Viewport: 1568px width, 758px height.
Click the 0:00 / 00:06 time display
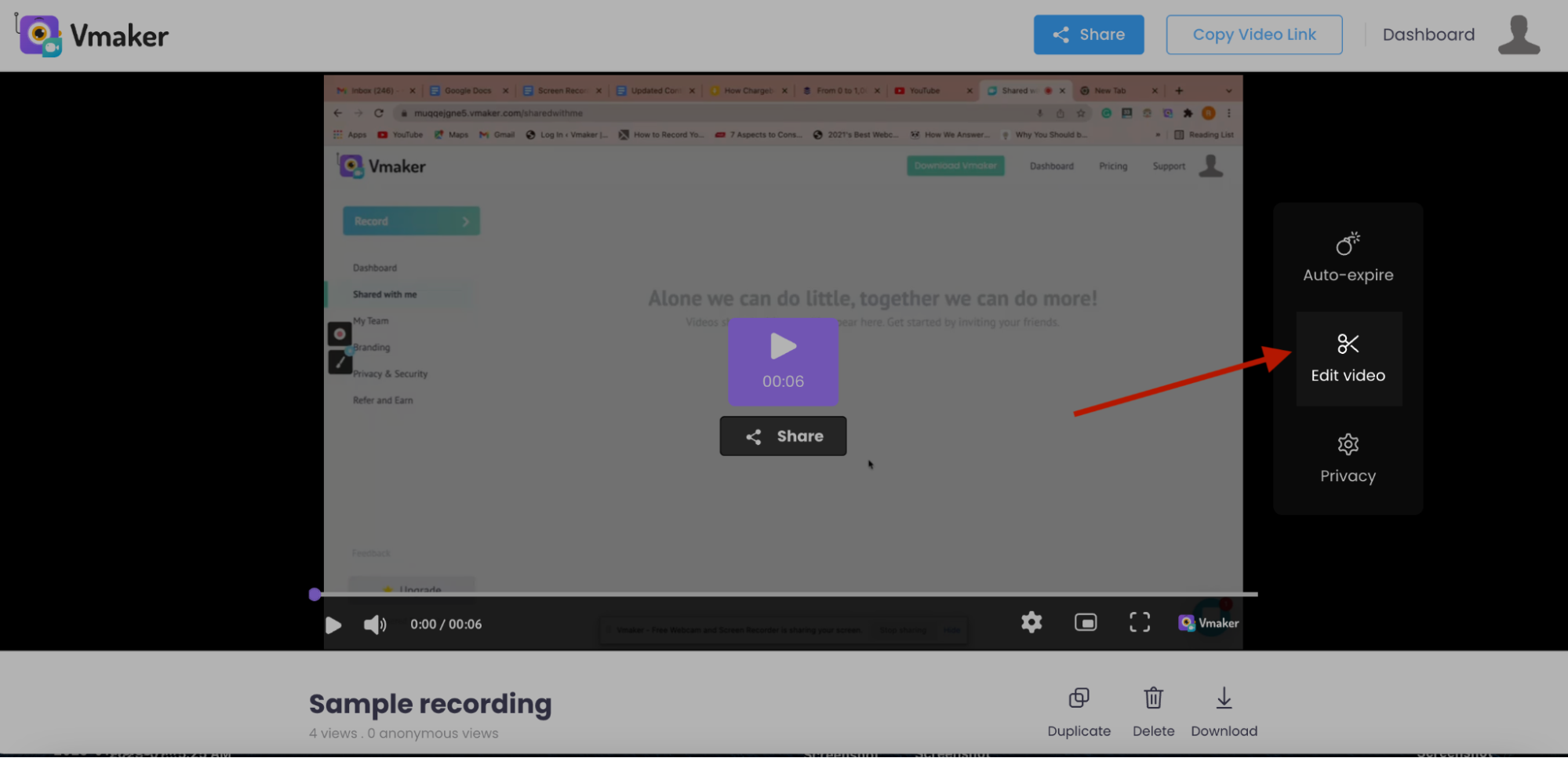[x=446, y=625]
